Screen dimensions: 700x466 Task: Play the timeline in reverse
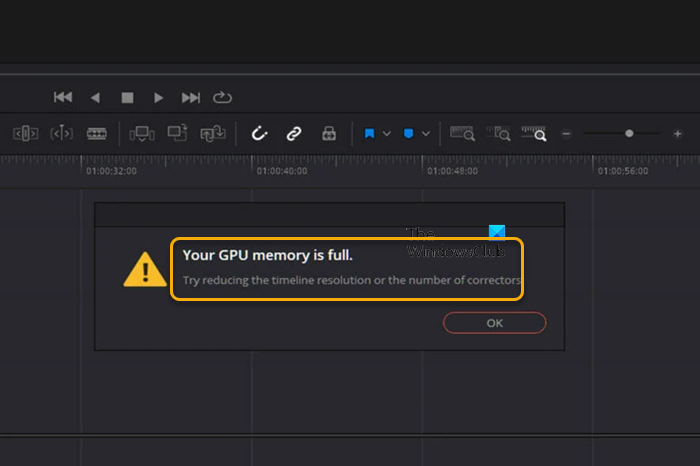[x=95, y=97]
